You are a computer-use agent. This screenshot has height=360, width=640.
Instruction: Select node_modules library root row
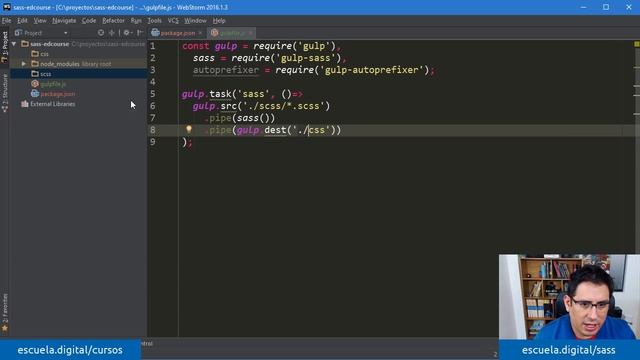click(79, 64)
